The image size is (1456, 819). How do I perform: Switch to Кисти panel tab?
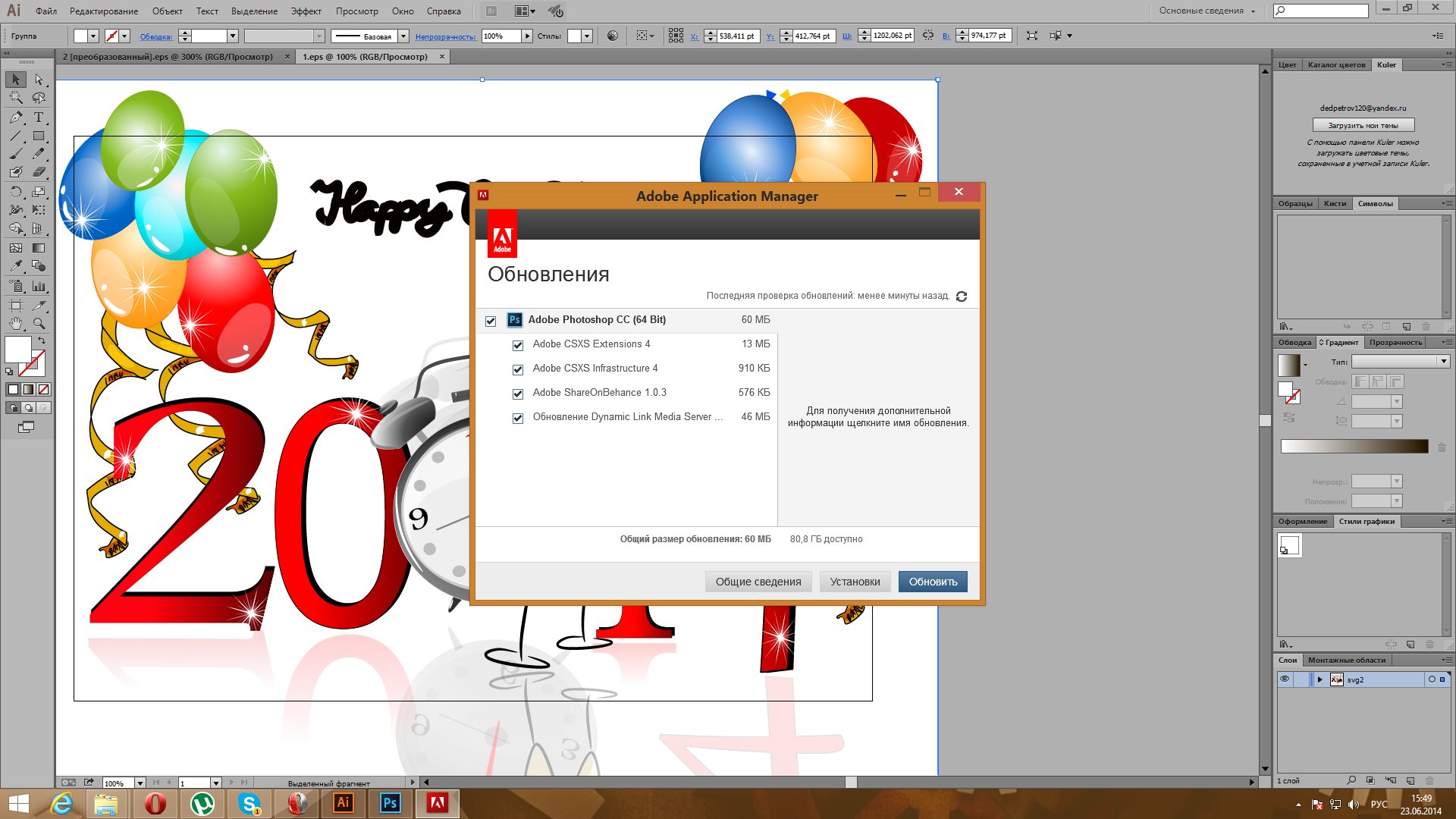pyautogui.click(x=1335, y=204)
